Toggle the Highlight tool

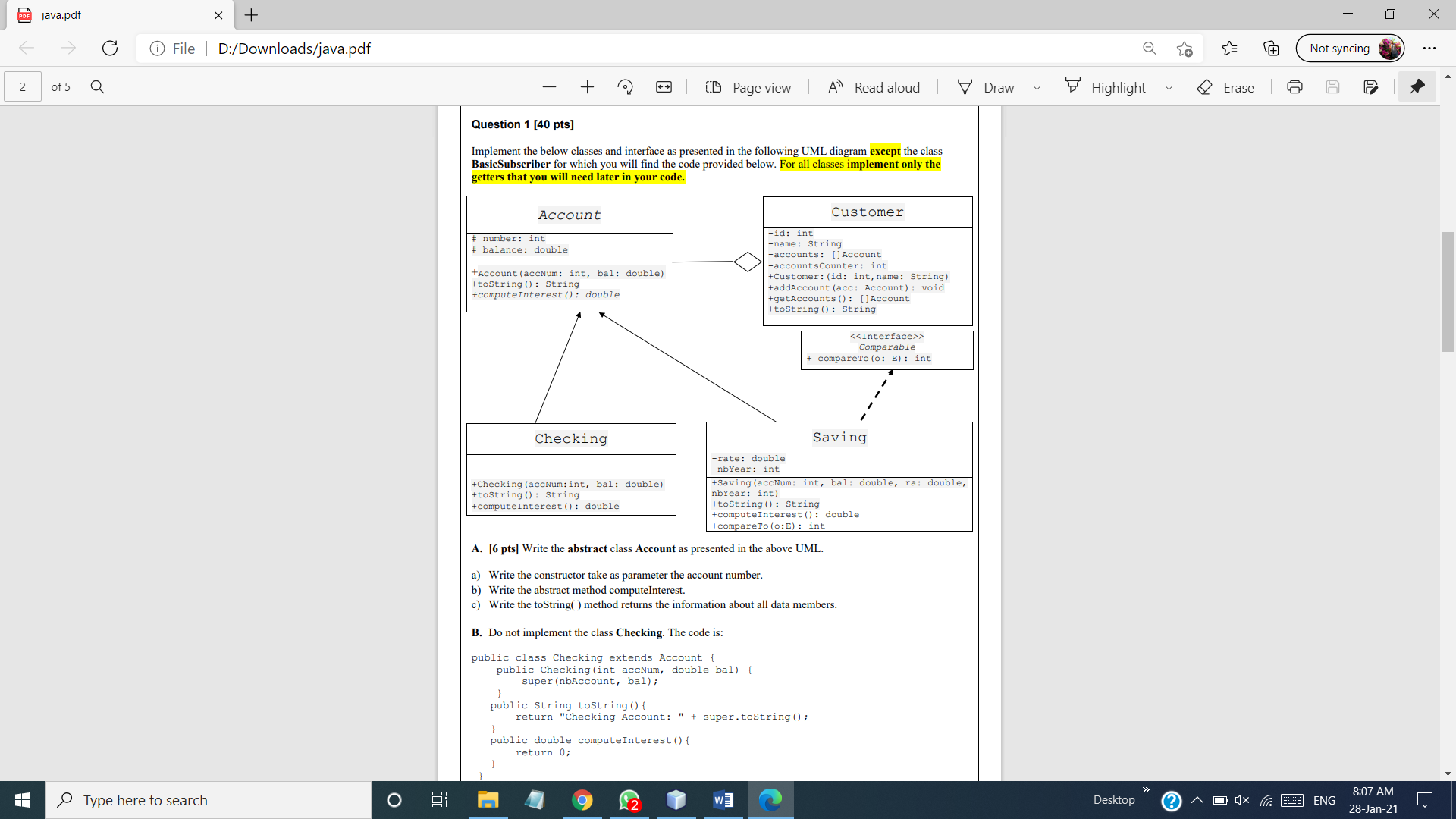tap(1106, 86)
